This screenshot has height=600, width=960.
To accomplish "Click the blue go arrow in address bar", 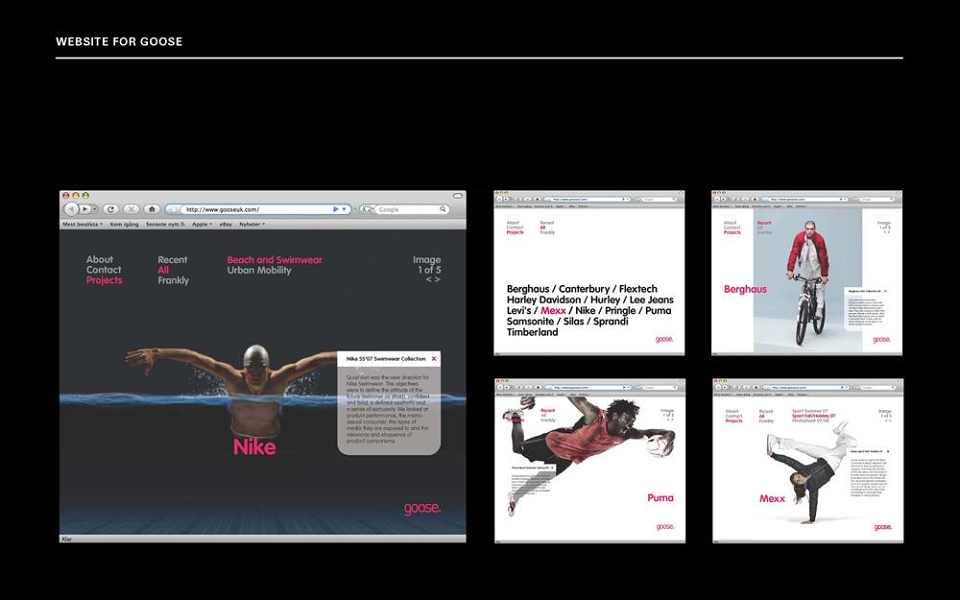I will [x=336, y=209].
